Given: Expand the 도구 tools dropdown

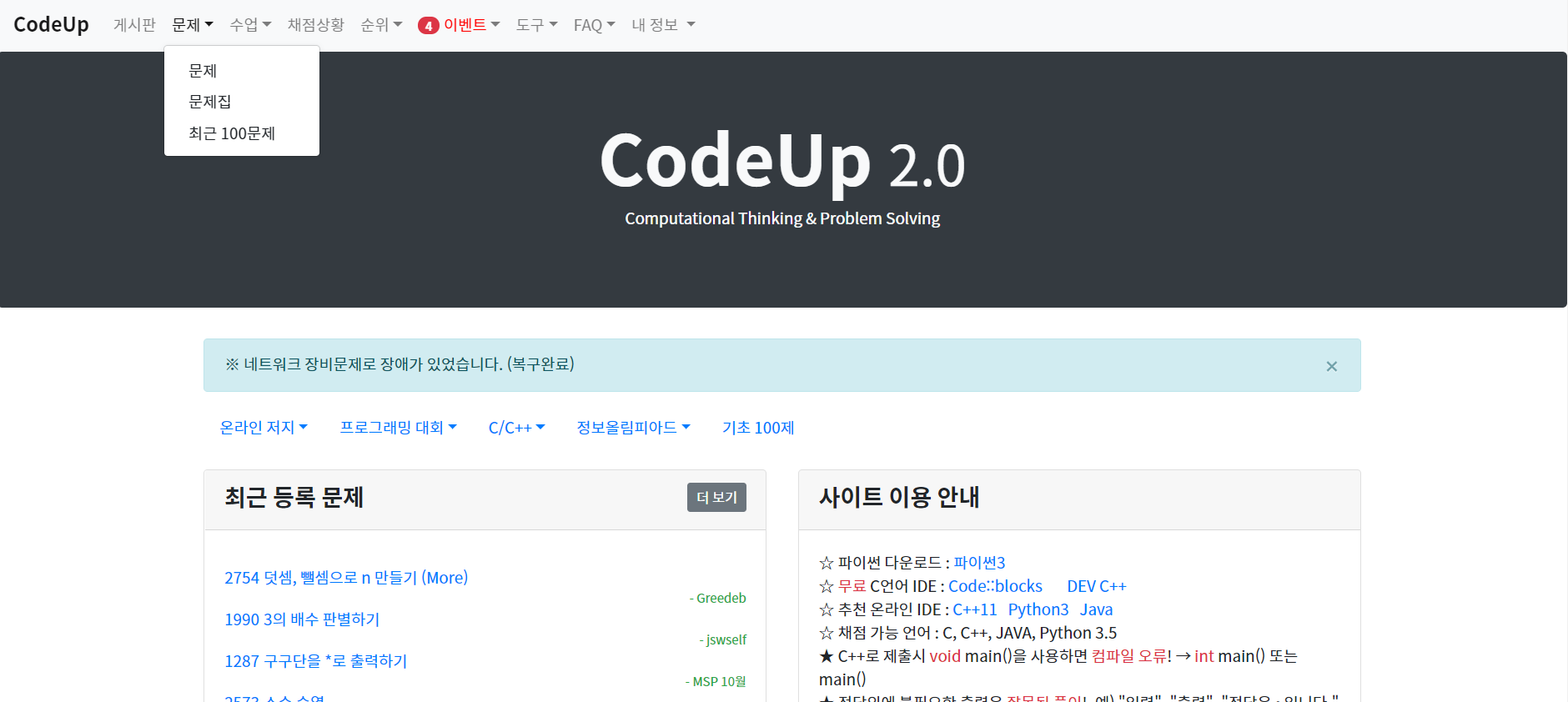Looking at the screenshot, I should click(536, 25).
